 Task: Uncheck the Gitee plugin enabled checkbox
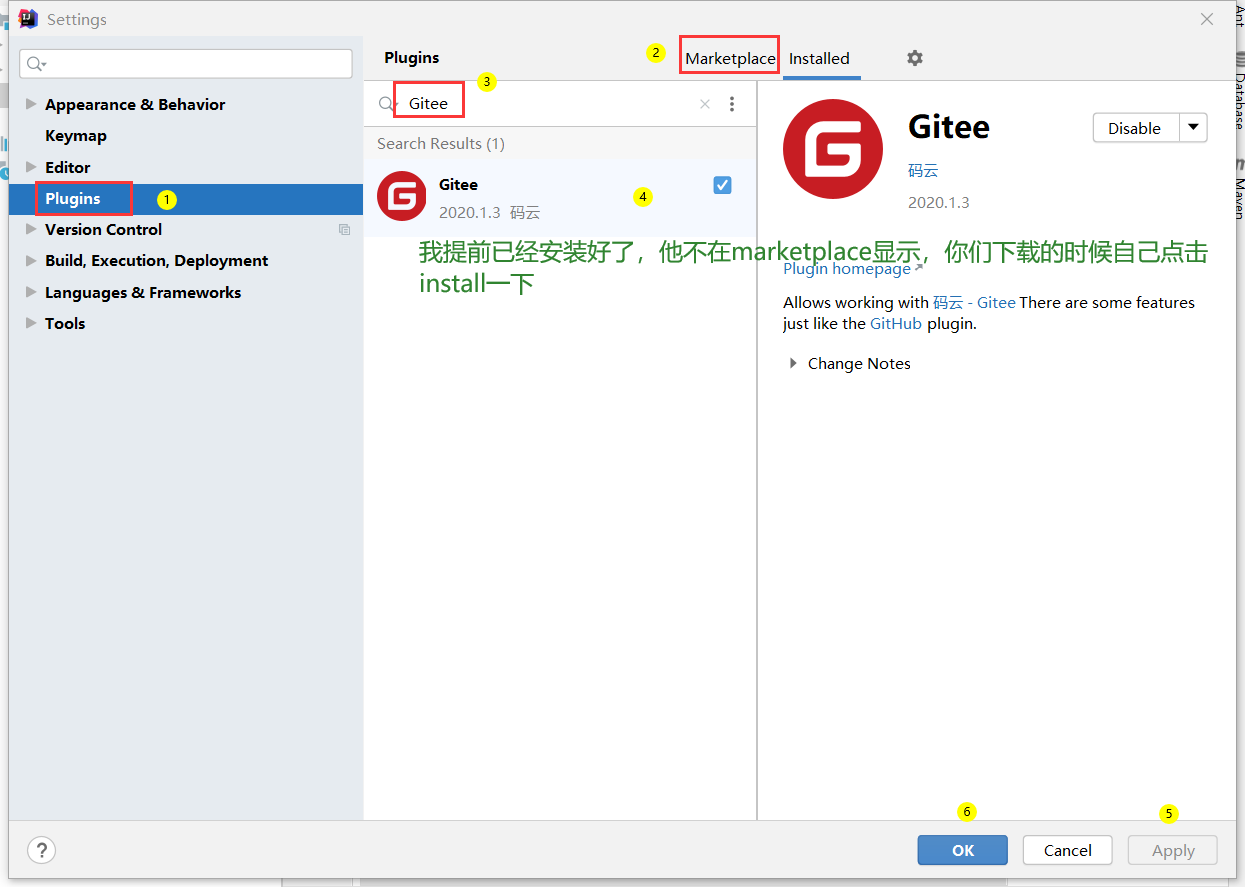(x=722, y=185)
